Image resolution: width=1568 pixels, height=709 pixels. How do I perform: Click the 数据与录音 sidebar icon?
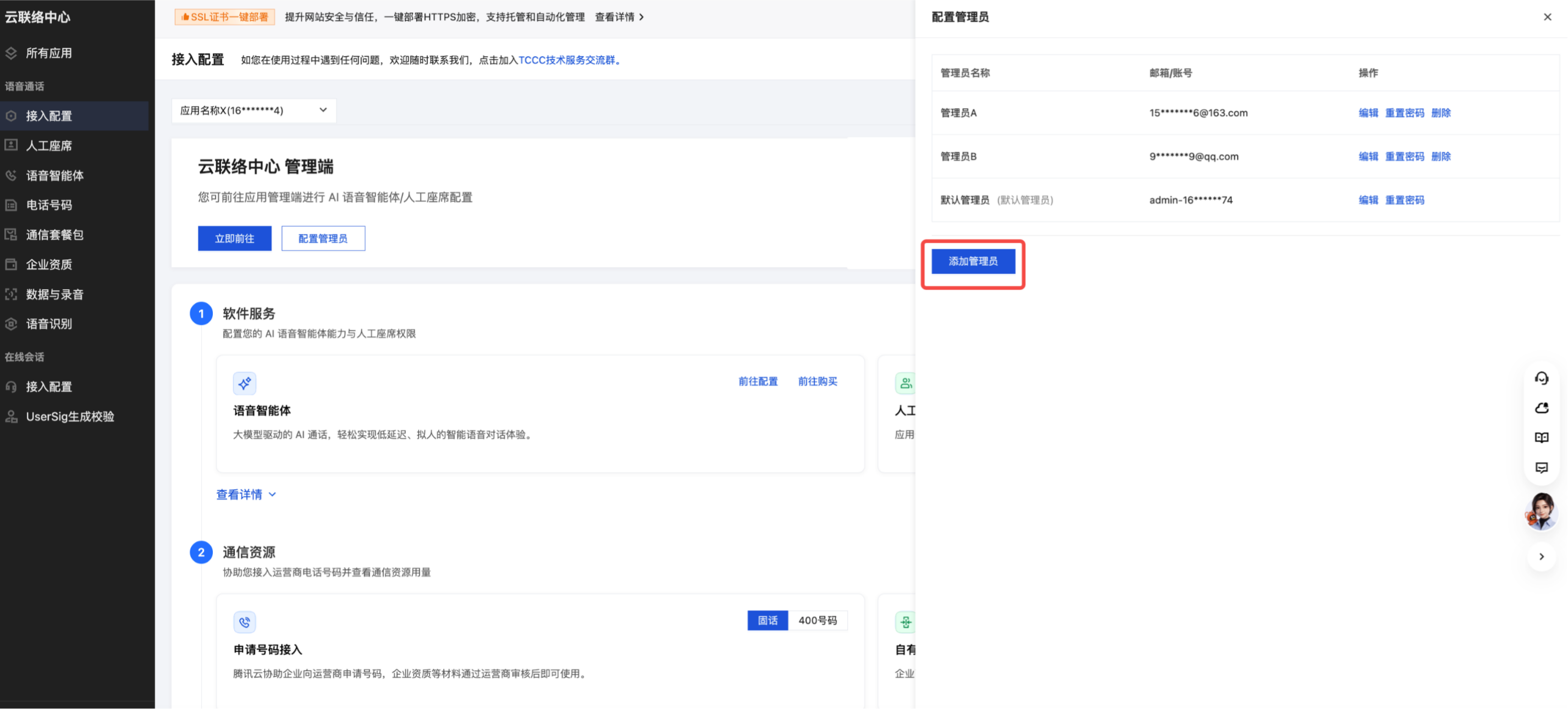tap(11, 294)
